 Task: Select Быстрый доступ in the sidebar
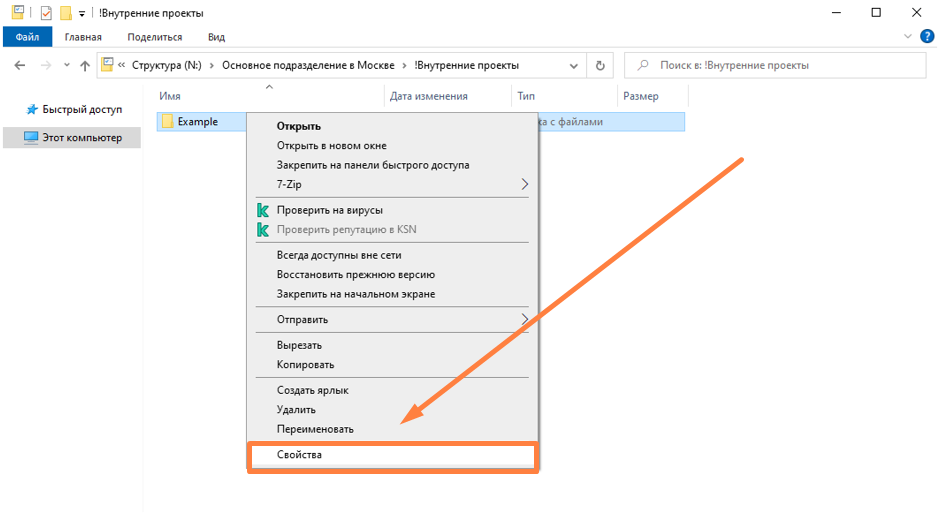pos(81,109)
